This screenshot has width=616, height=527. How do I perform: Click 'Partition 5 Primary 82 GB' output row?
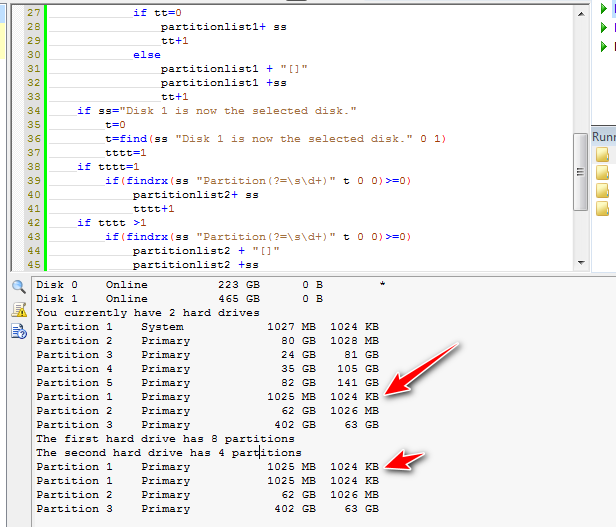pyautogui.click(x=207, y=383)
